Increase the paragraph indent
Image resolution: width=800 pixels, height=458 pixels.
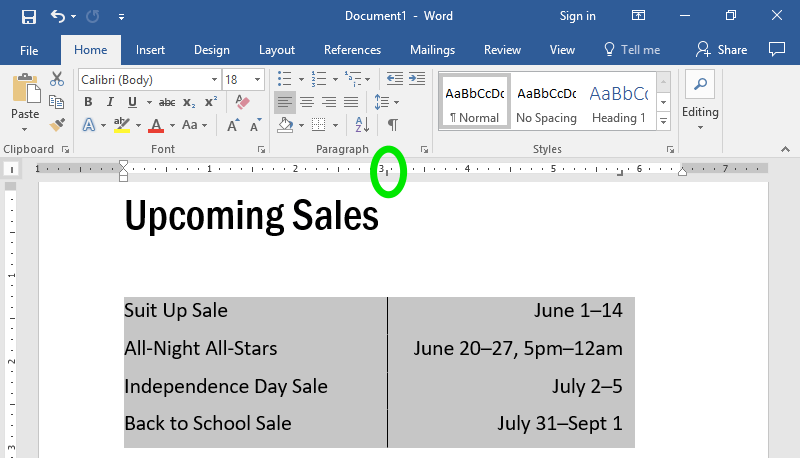[415, 79]
